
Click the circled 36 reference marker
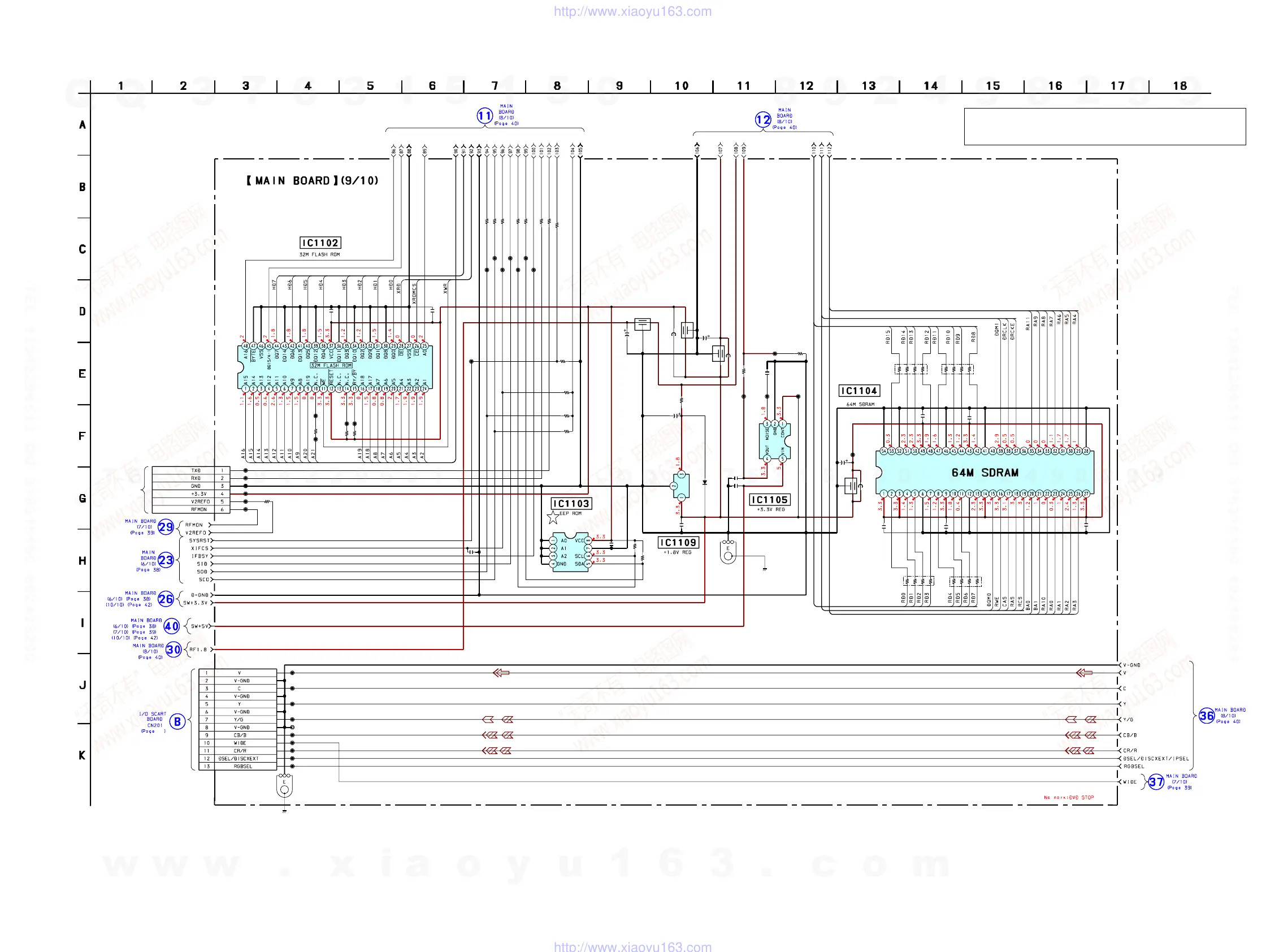(x=1207, y=716)
